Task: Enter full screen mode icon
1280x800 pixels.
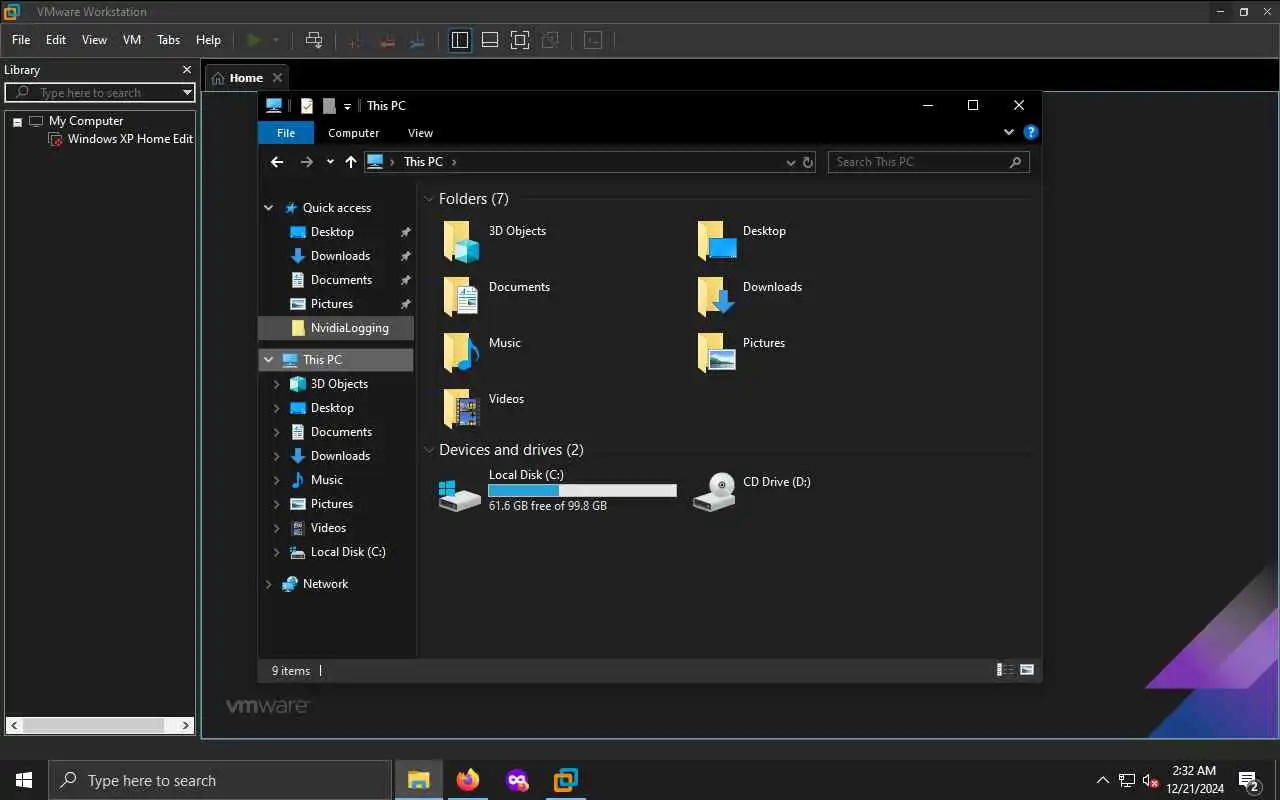Action: [x=520, y=40]
